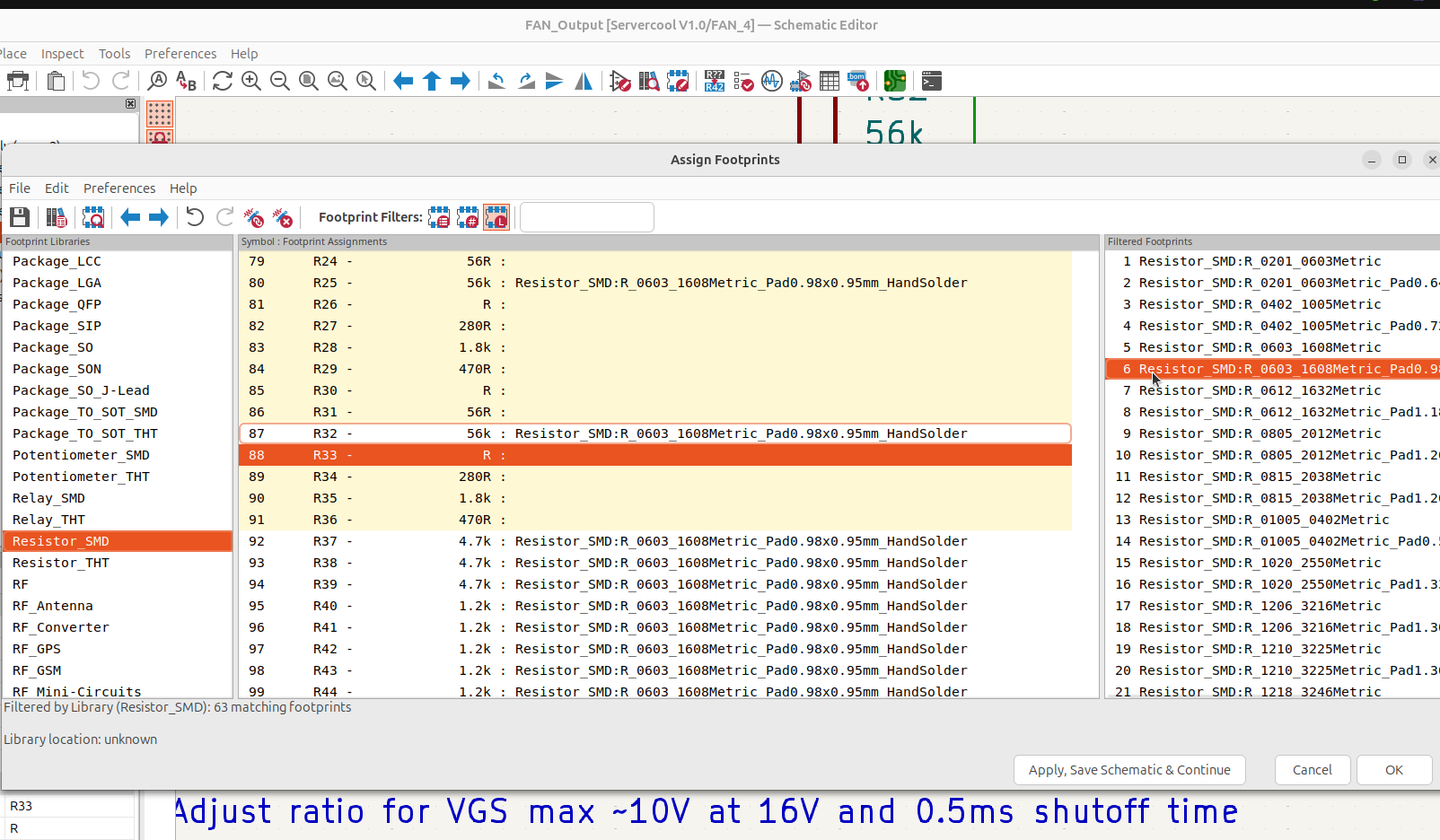Open the Edit menu in Assign Footprints
The width and height of the screenshot is (1440, 840).
point(57,188)
